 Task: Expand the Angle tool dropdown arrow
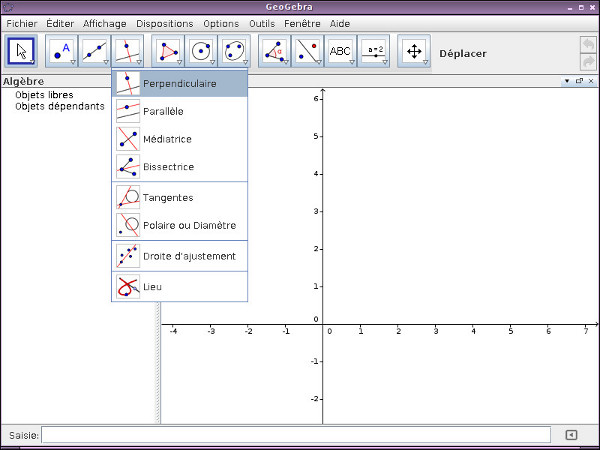[286, 62]
